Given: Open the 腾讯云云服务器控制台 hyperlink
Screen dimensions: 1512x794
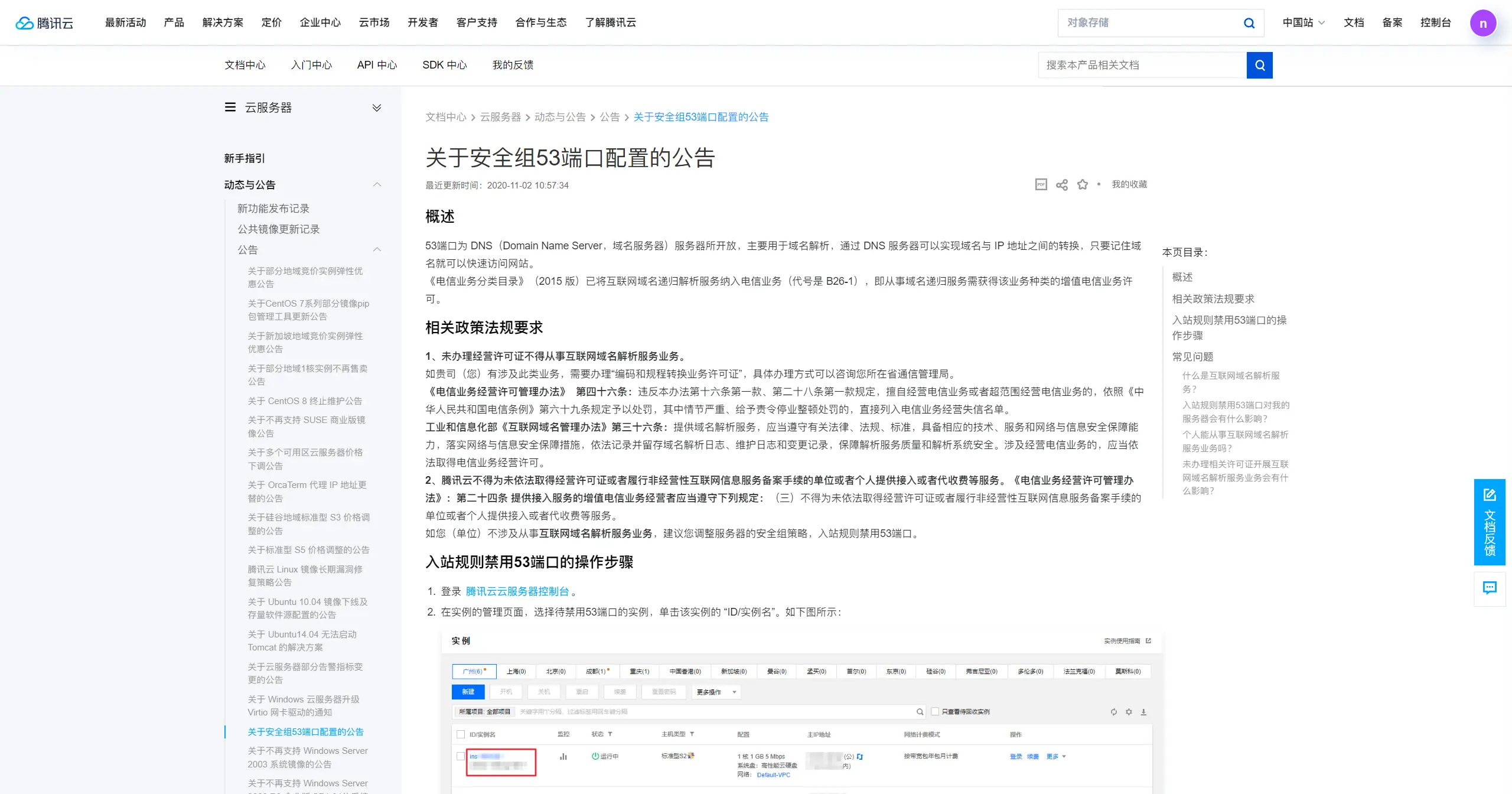Looking at the screenshot, I should pyautogui.click(x=517, y=591).
